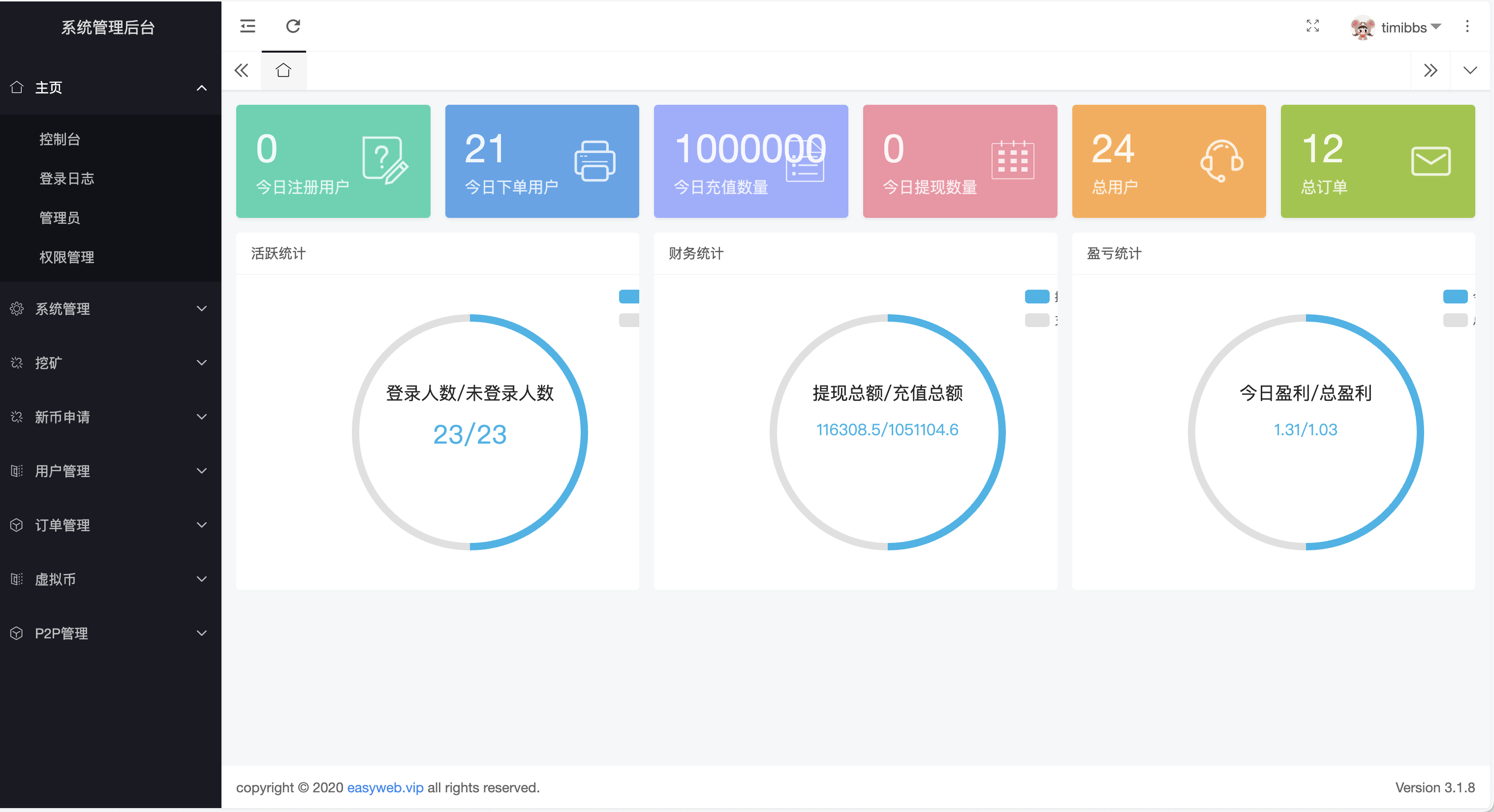Screen dimensions: 1494x812
Task: Refresh the current page
Action: (293, 26)
